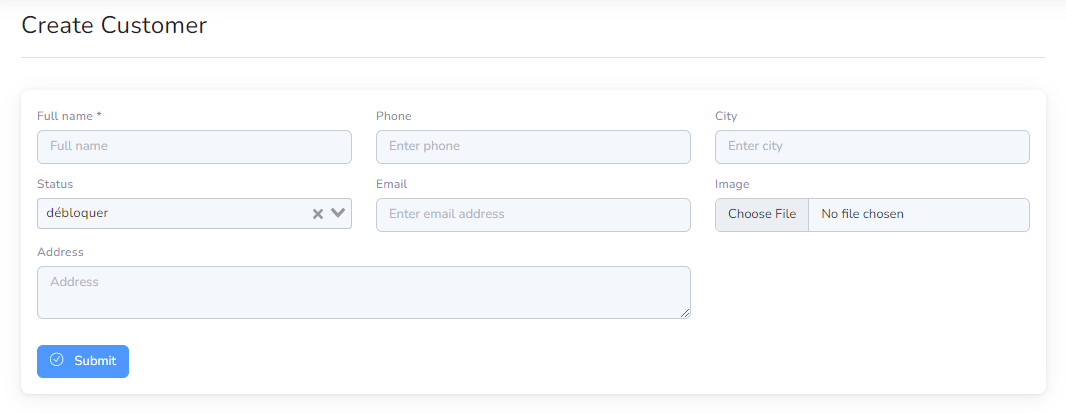Click the Address field label
The image size is (1066, 413).
click(x=61, y=252)
